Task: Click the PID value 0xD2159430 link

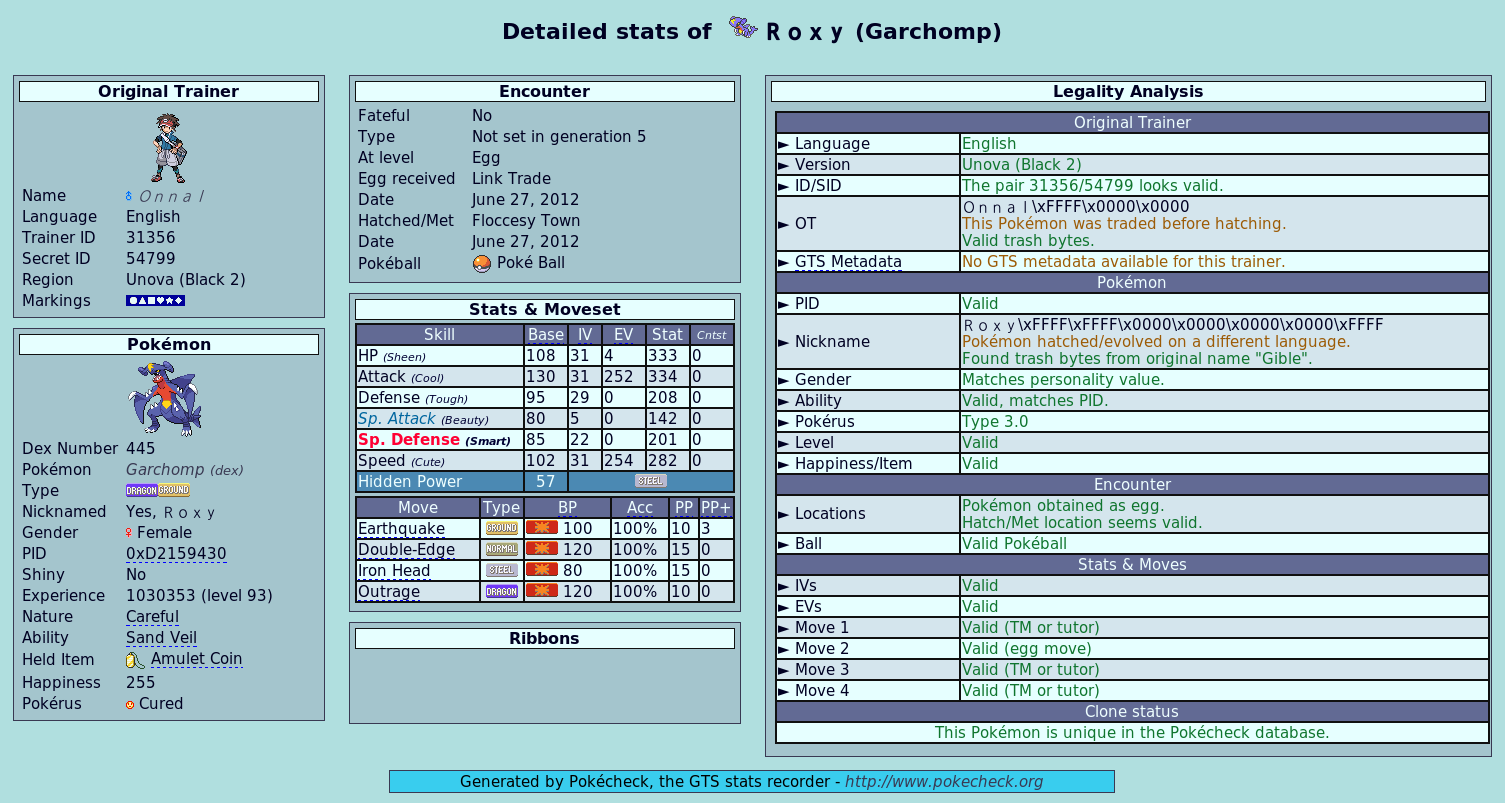Action: click(176, 554)
